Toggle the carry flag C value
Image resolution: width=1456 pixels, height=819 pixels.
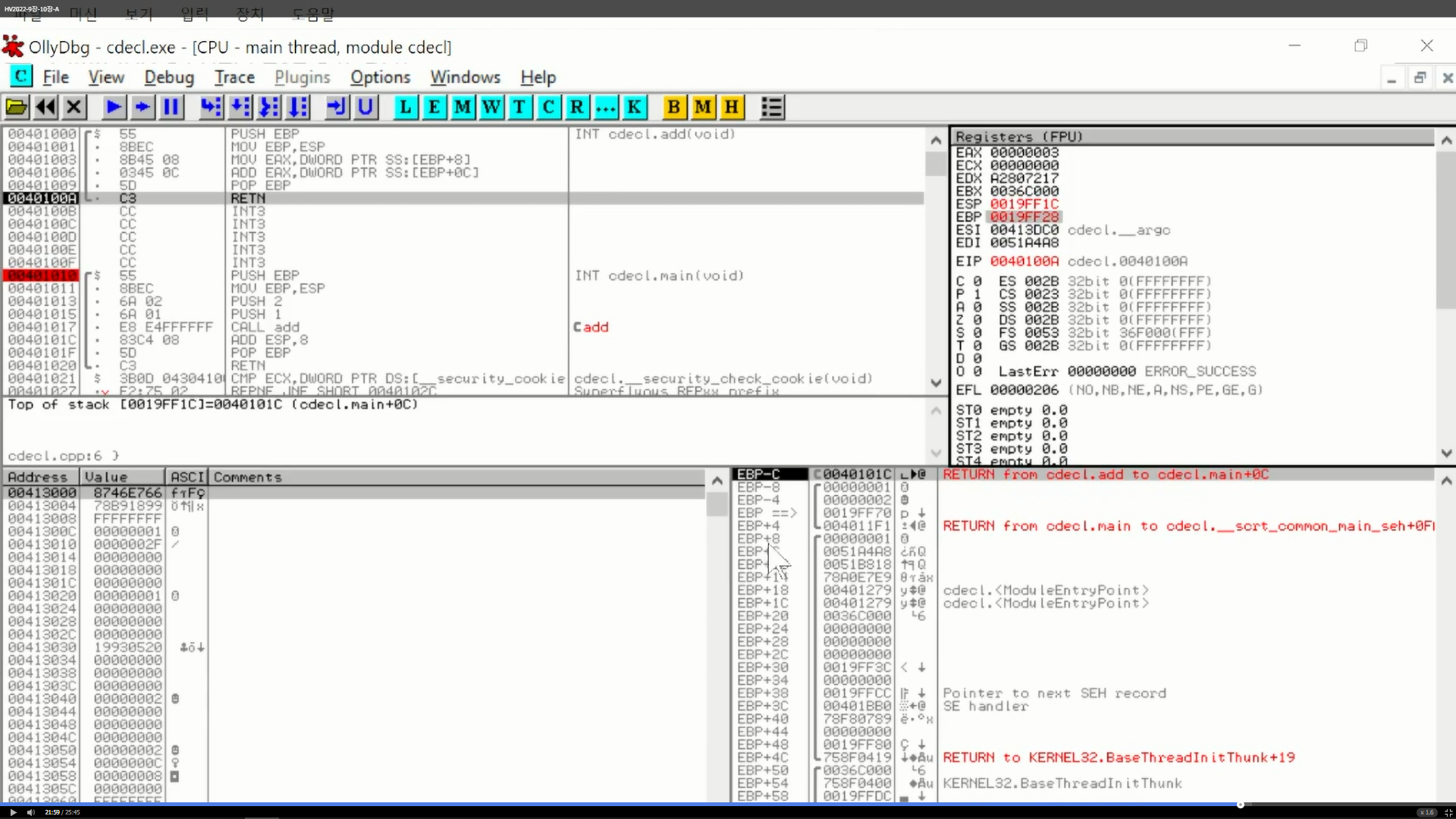977,281
